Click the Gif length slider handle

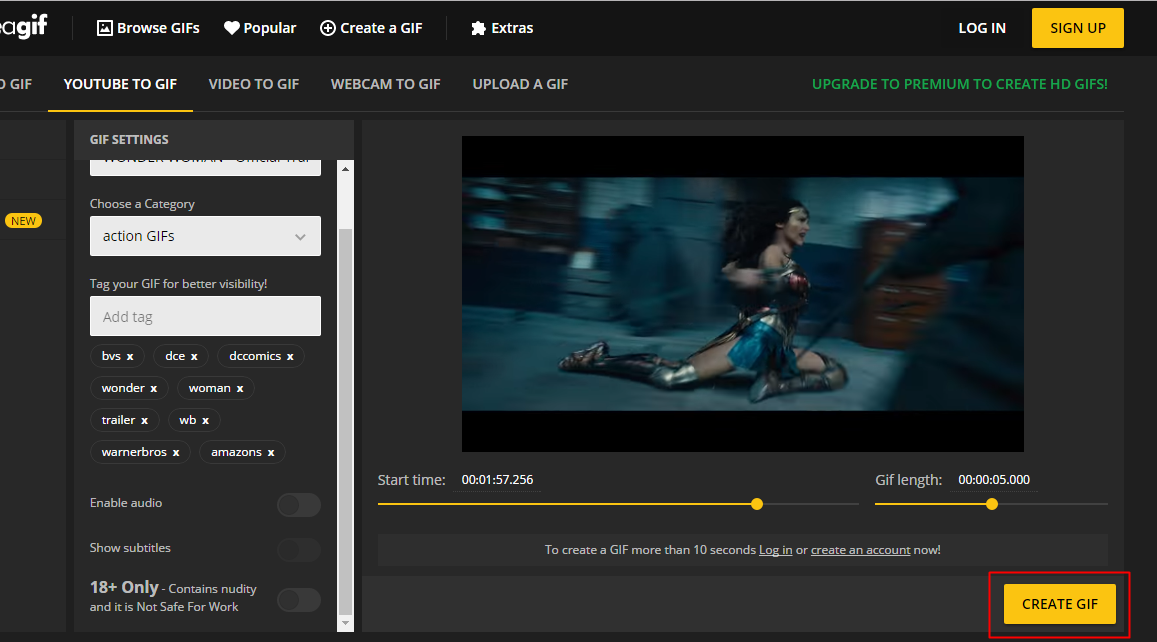coord(992,504)
